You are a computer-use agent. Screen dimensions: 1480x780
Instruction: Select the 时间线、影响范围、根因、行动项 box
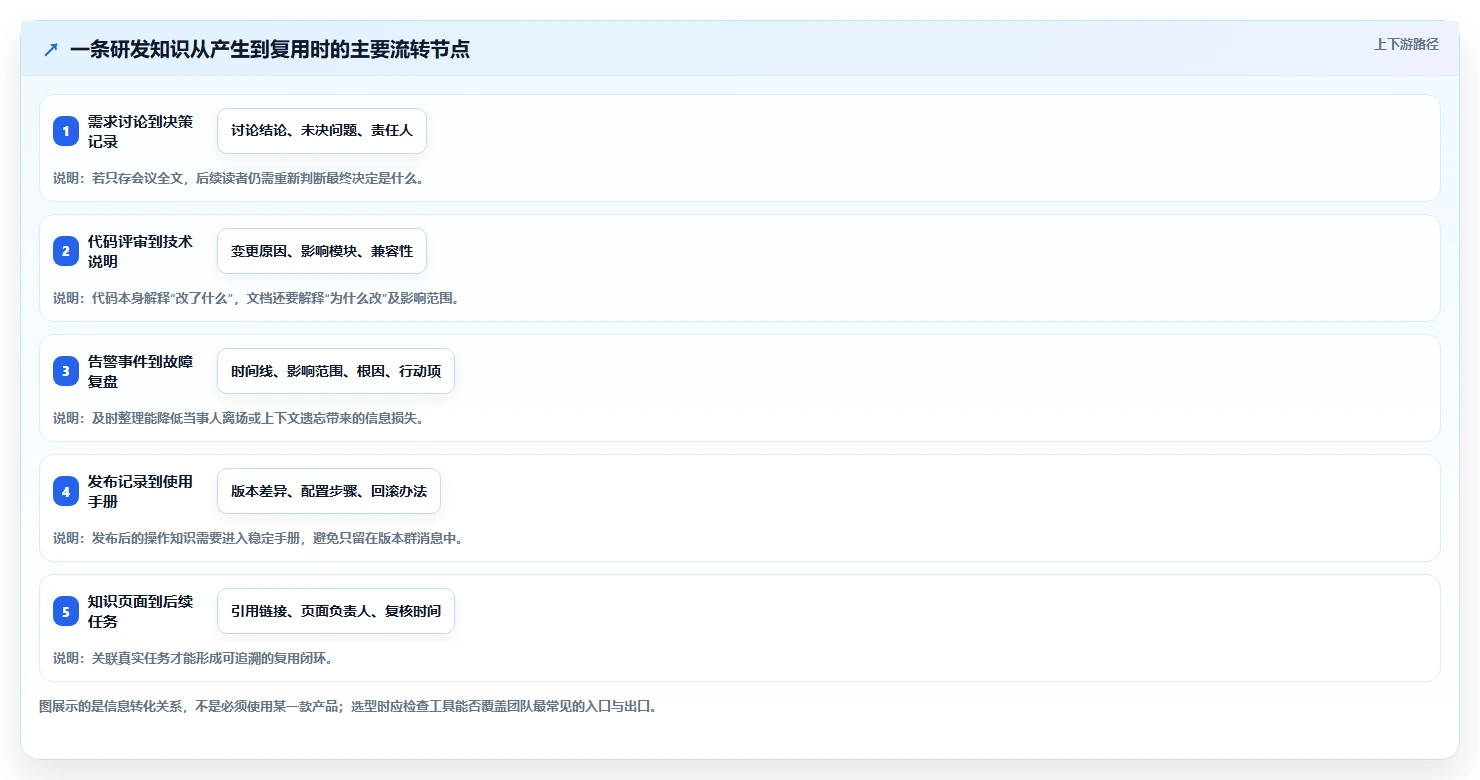[x=336, y=371]
